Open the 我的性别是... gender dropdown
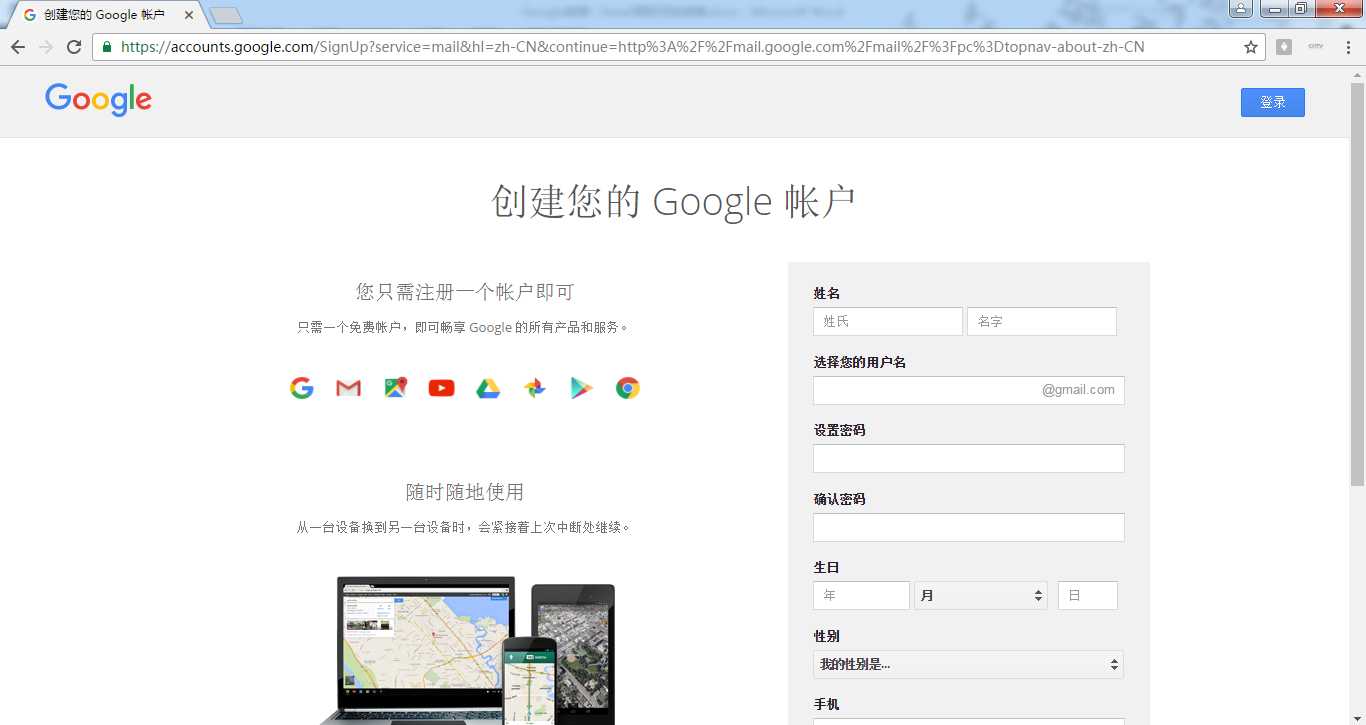Screen dimensions: 1366x725 [969, 664]
